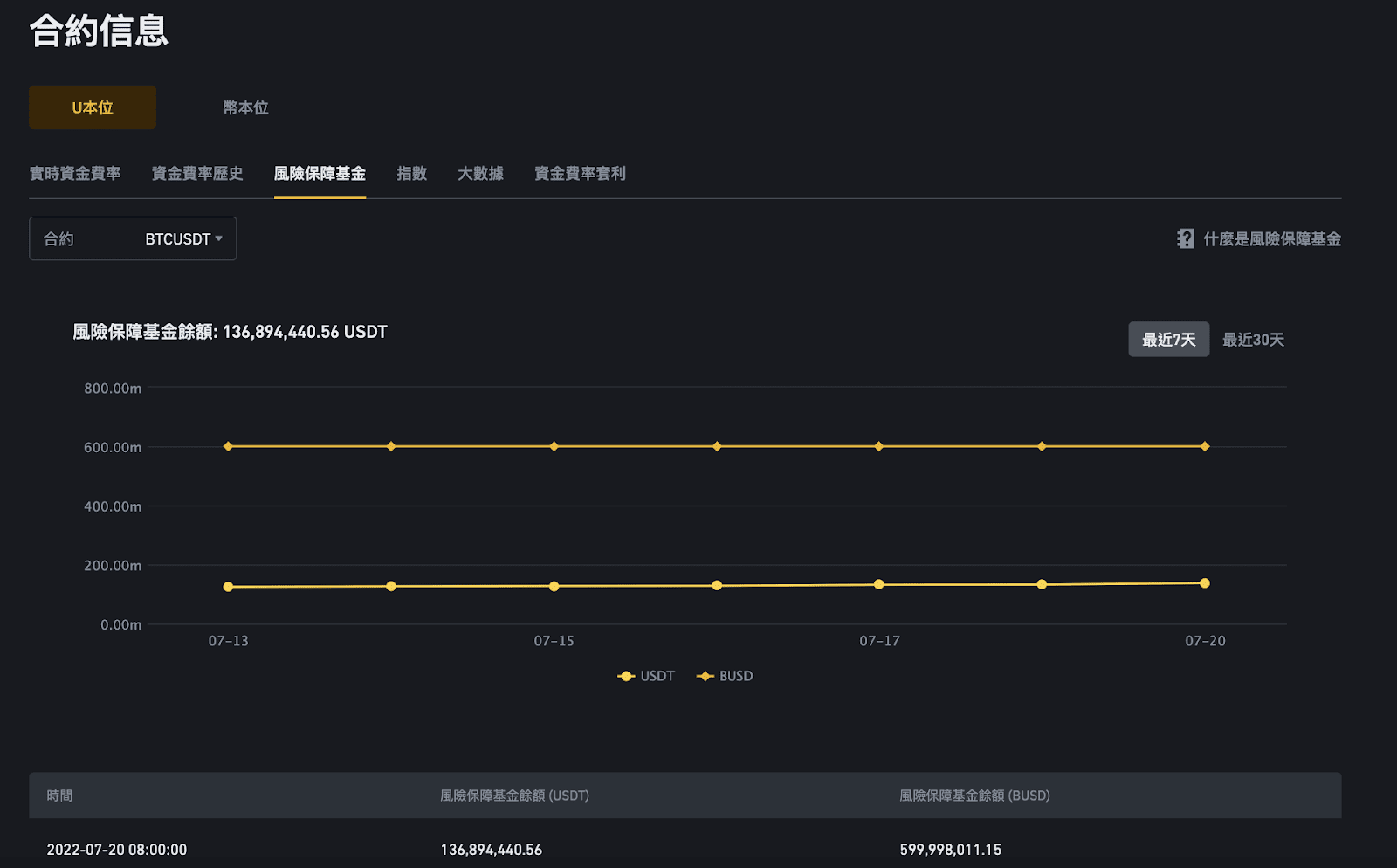Click the 599,998,011.15 table cell value
This screenshot has width=1397, height=868.
pyautogui.click(x=950, y=850)
